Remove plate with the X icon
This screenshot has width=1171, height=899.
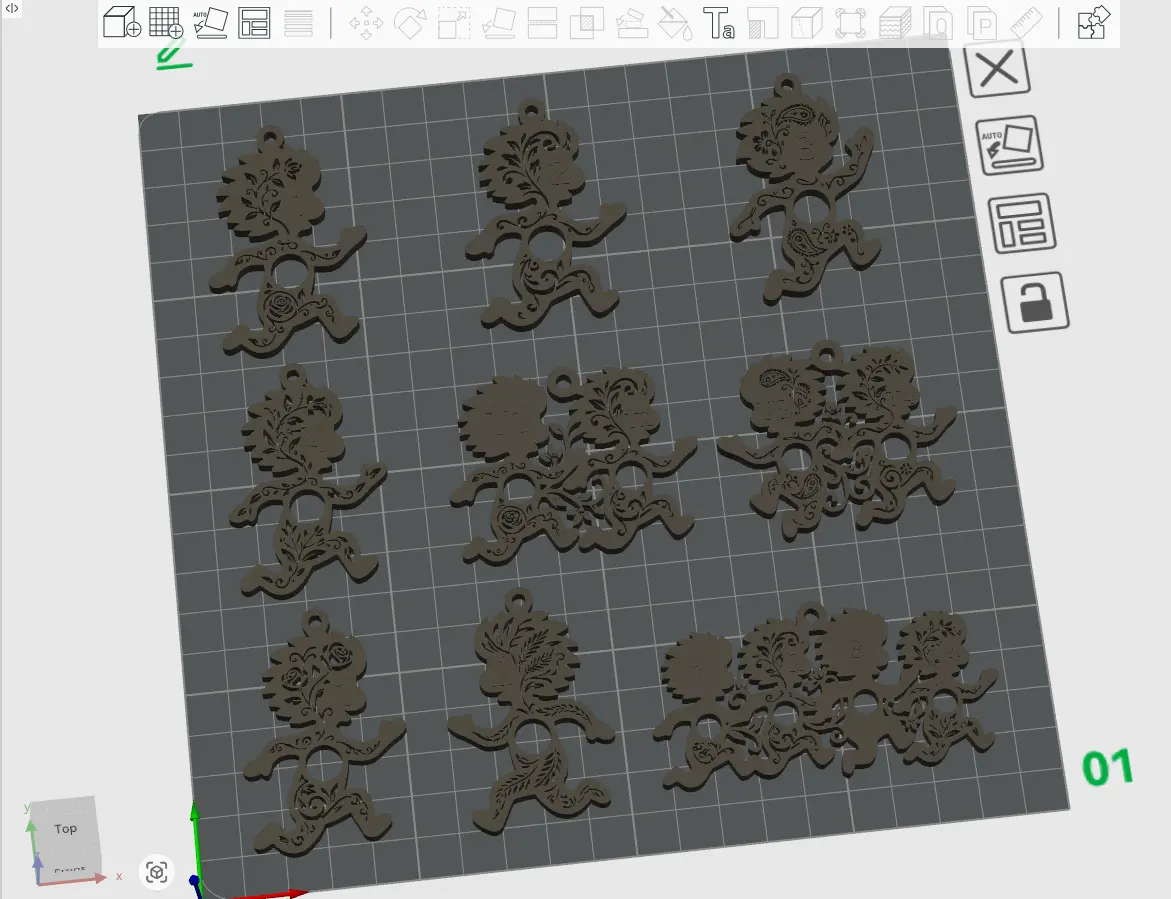(x=998, y=69)
